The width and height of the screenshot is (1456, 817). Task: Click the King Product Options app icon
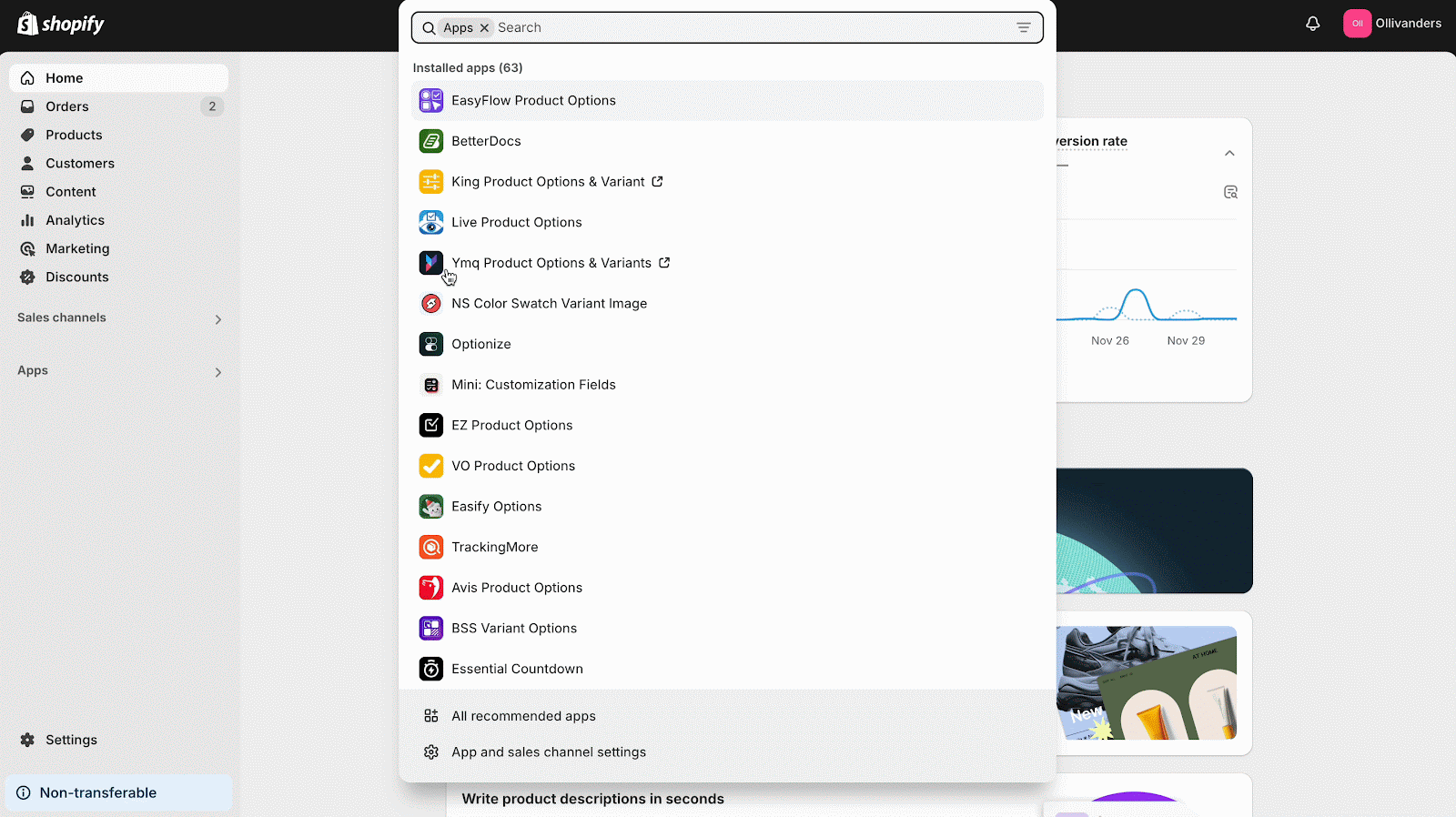(x=431, y=182)
